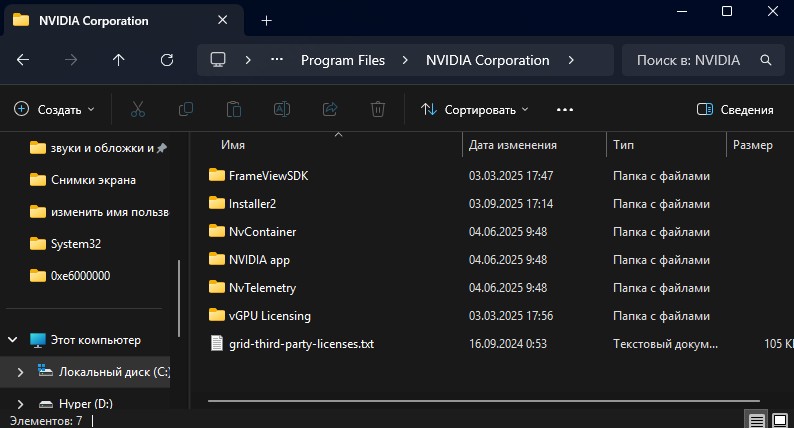Click the Cut scissors icon
Image resolution: width=794 pixels, height=428 pixels.
click(138, 109)
